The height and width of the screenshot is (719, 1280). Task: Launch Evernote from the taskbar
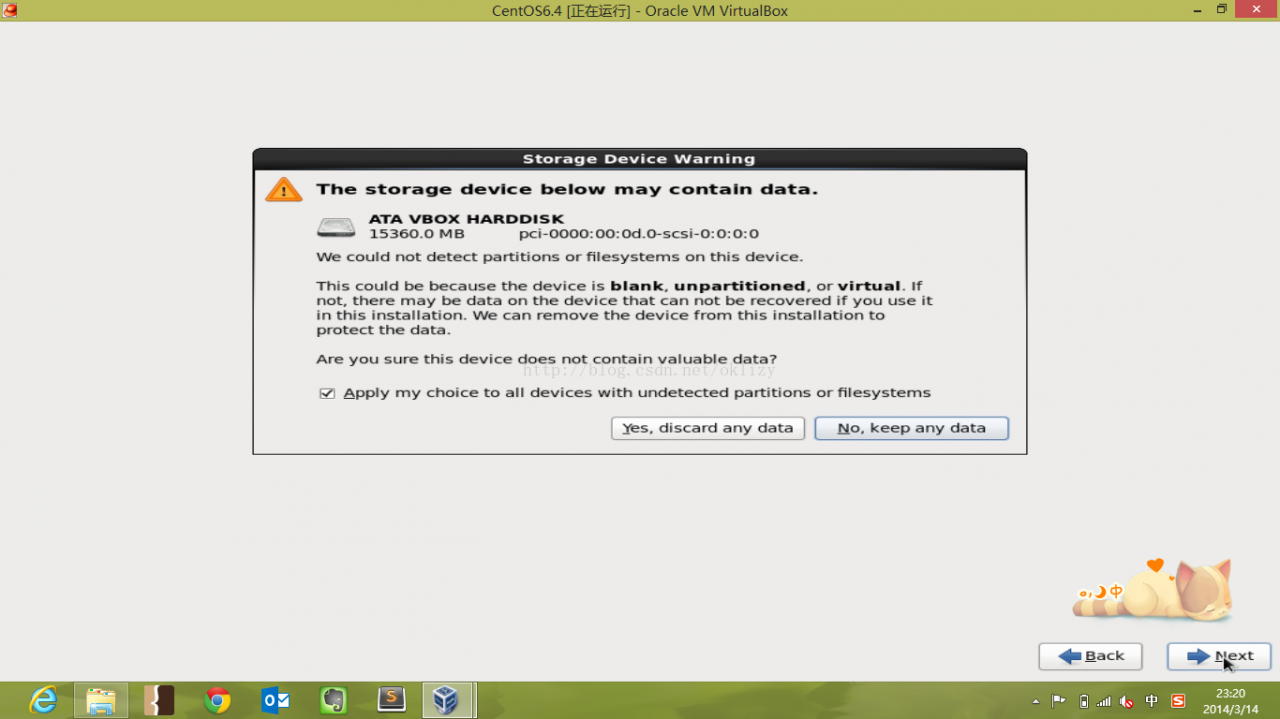click(333, 700)
